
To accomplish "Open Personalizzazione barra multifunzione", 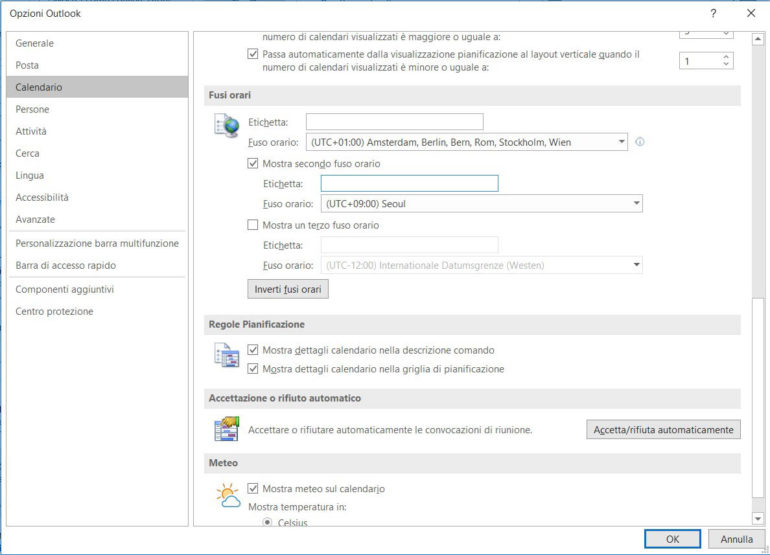I will (97, 243).
